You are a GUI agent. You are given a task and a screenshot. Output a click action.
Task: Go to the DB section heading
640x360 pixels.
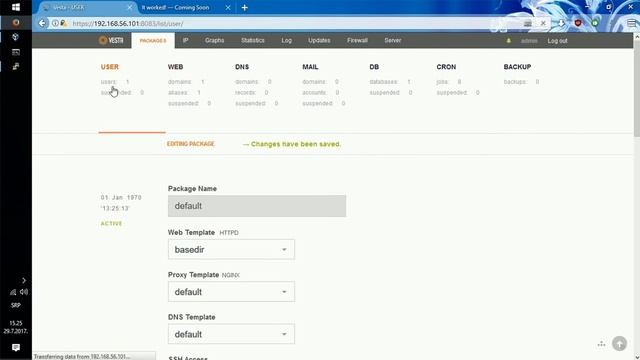click(x=374, y=67)
